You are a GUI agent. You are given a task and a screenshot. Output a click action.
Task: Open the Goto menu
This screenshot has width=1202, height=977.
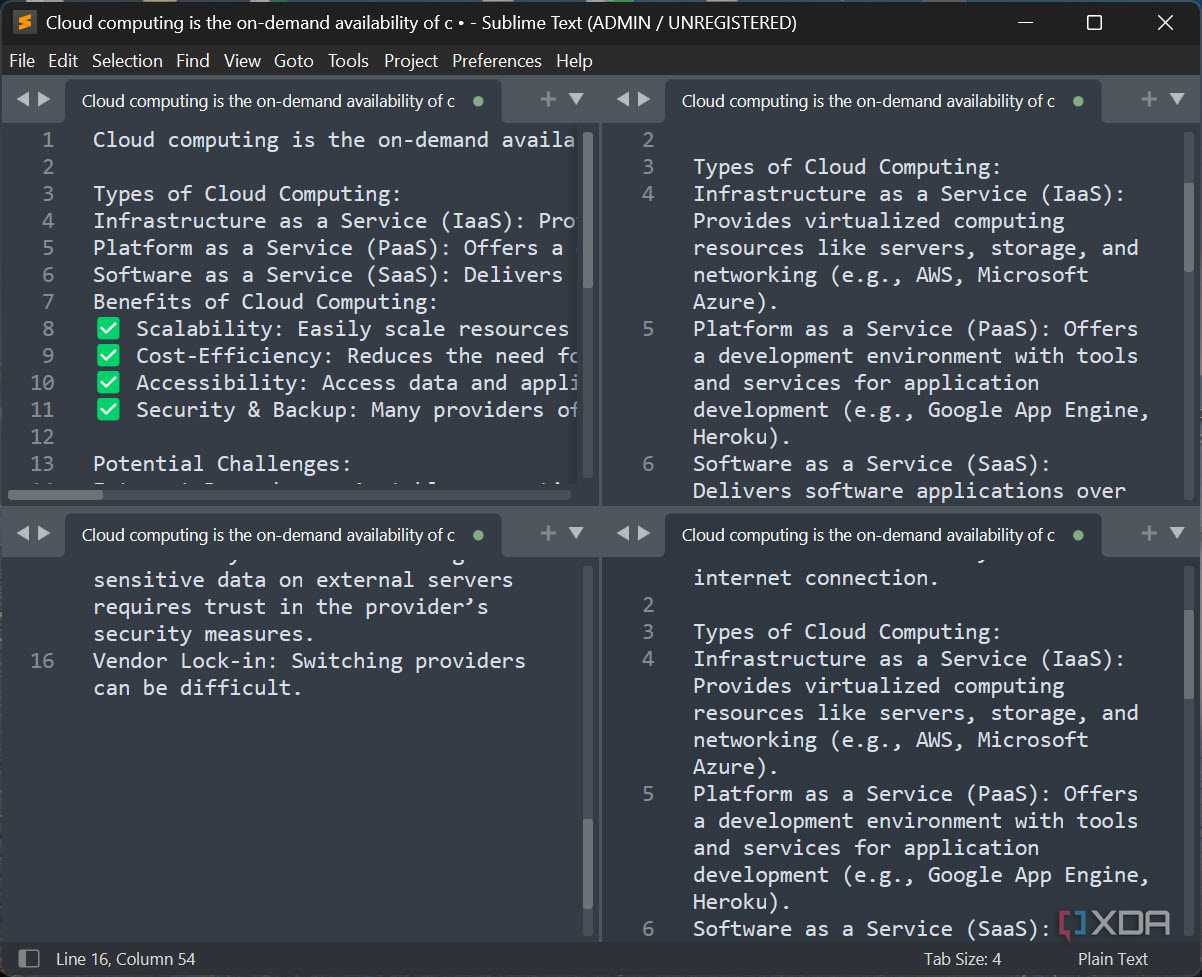(294, 61)
